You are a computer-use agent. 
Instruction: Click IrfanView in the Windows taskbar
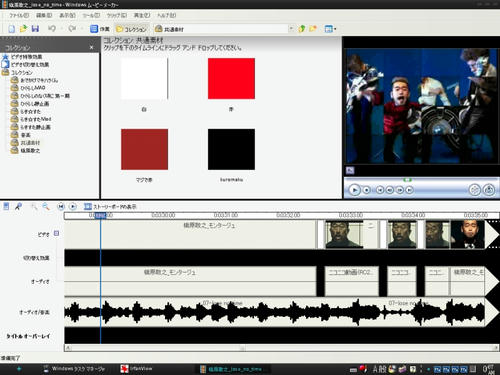[x=137, y=369]
